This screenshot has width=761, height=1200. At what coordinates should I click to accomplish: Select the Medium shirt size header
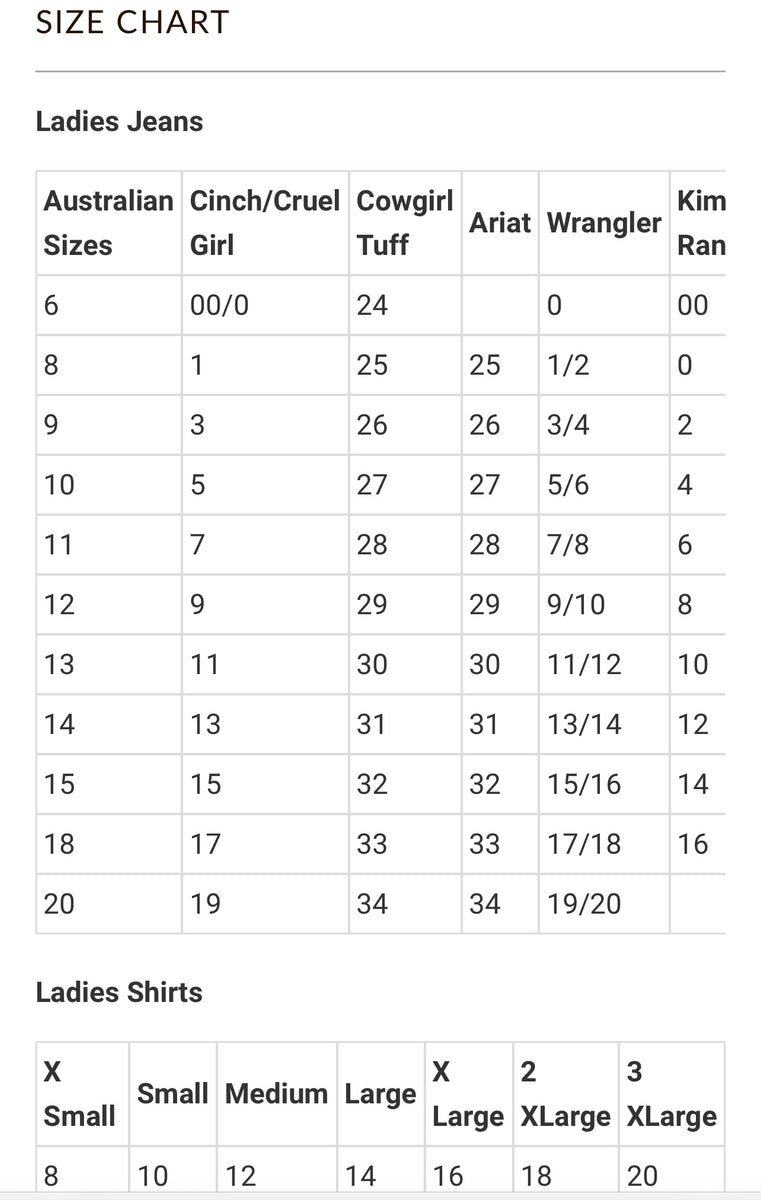pos(276,1094)
